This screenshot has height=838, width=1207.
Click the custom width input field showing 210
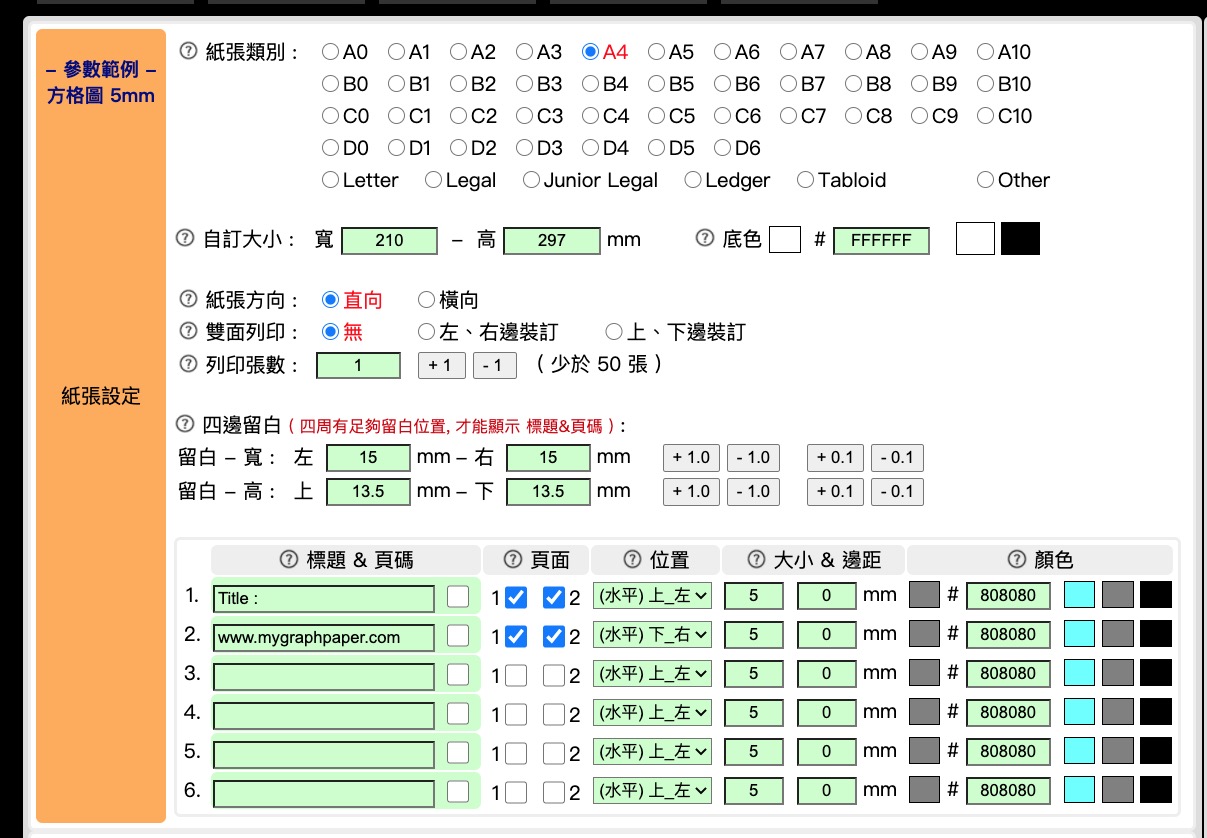(x=389, y=241)
